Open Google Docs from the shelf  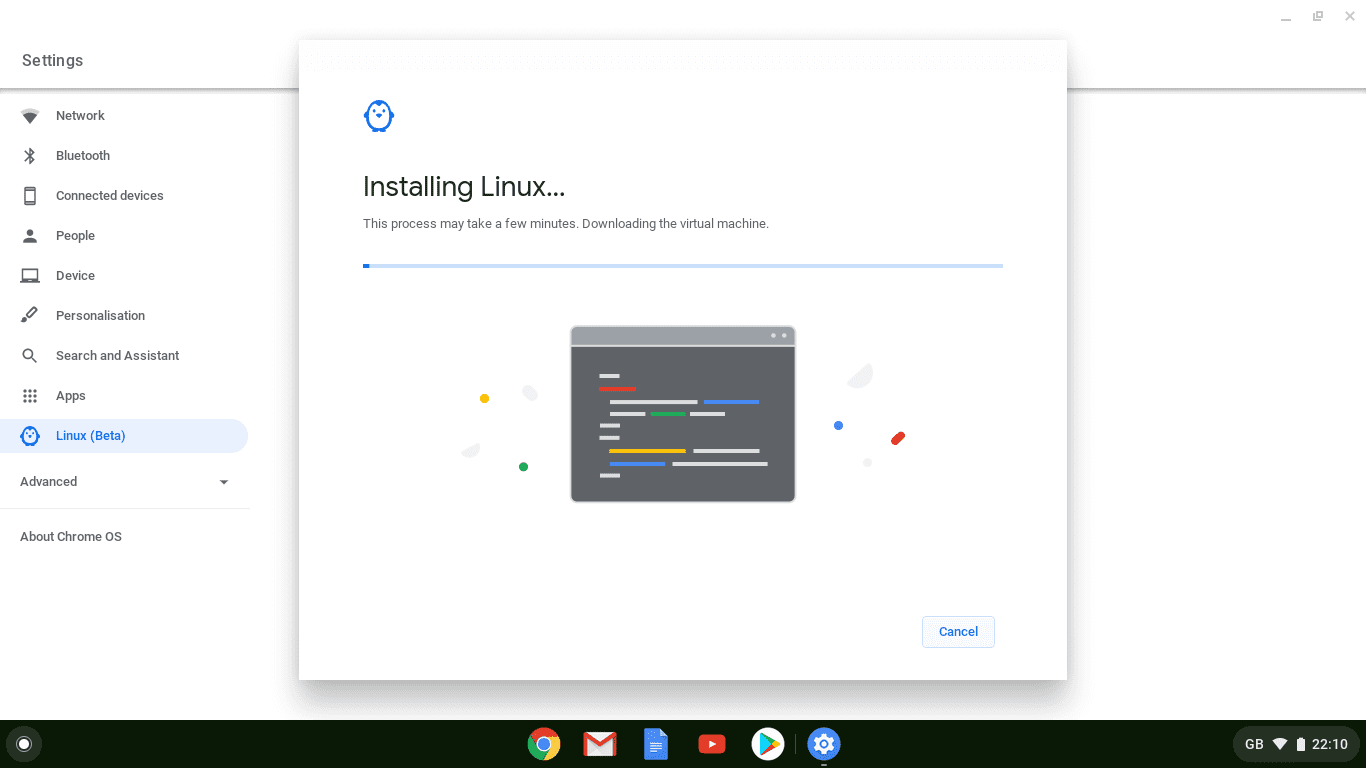656,744
